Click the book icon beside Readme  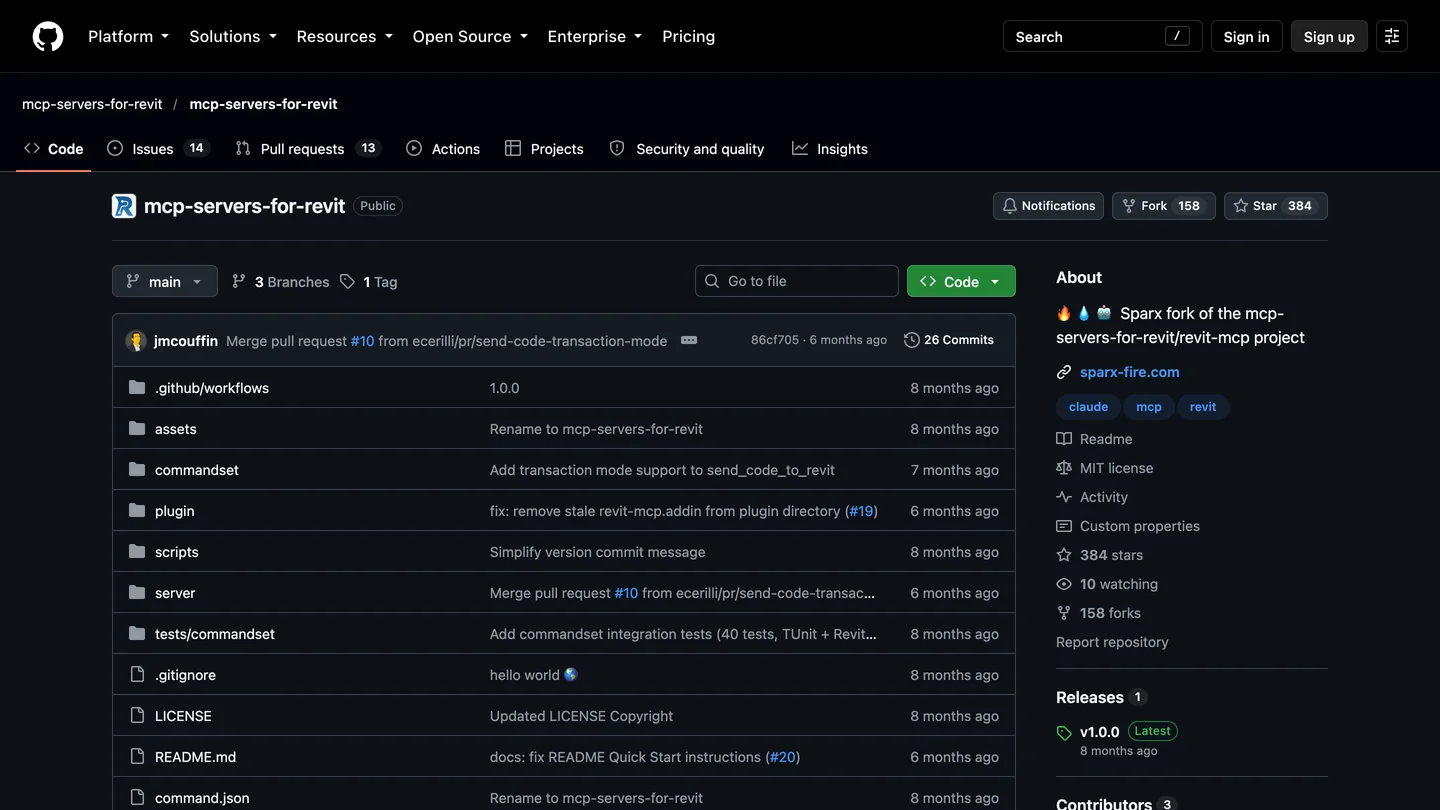[x=1064, y=439]
